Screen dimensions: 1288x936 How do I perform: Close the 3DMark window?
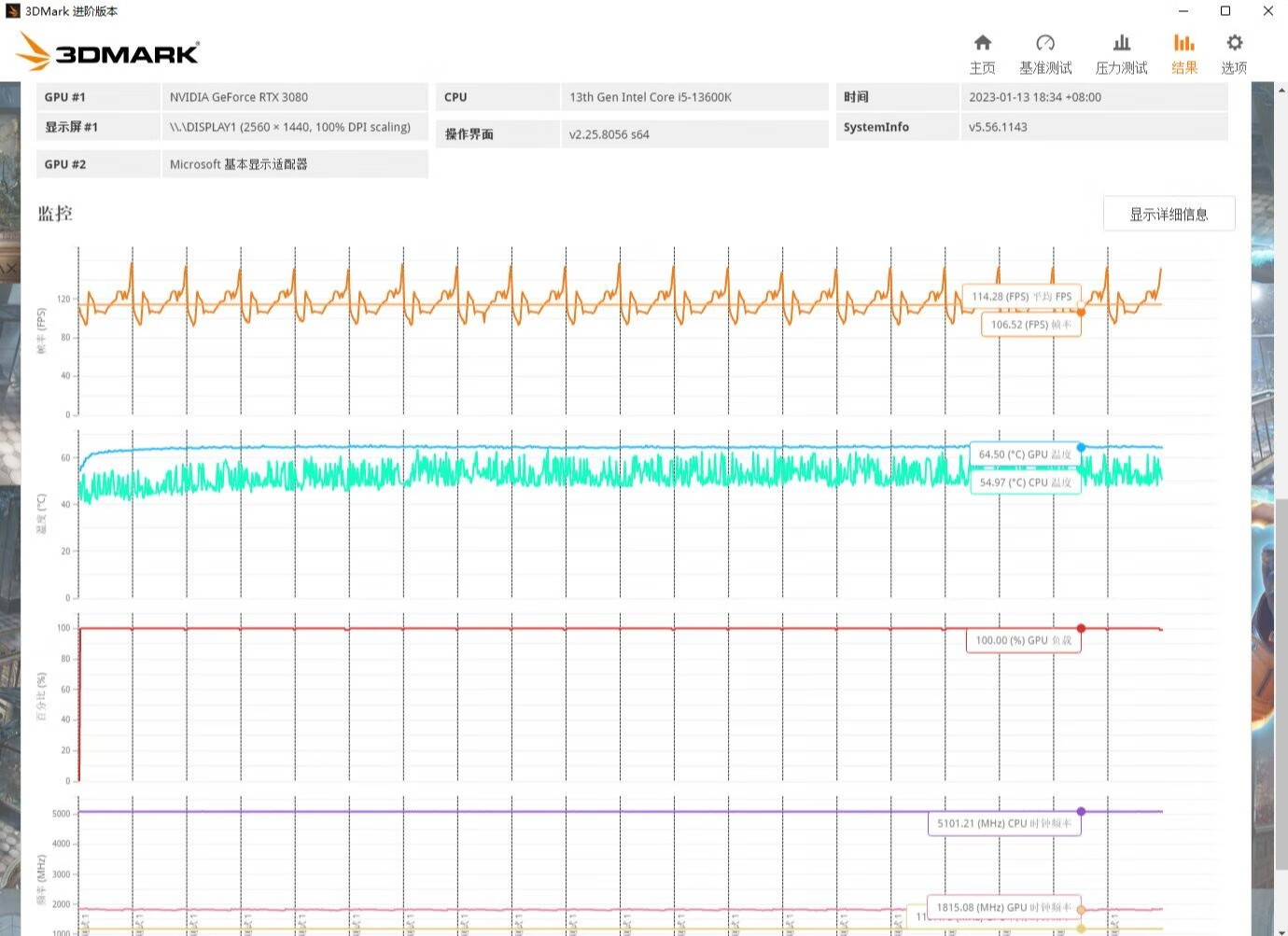click(1267, 11)
